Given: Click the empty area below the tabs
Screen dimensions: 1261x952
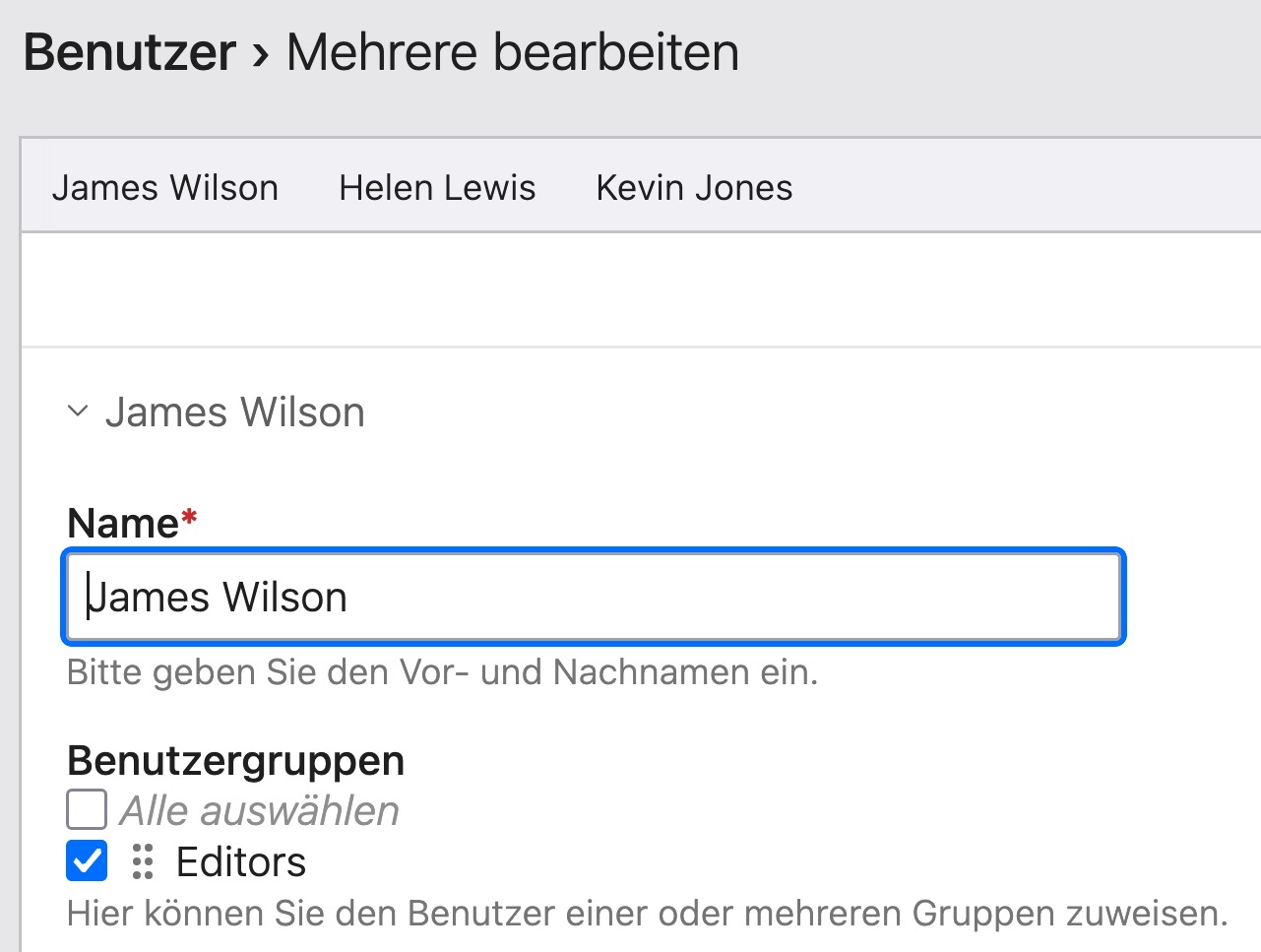Looking at the screenshot, I should click(640, 289).
